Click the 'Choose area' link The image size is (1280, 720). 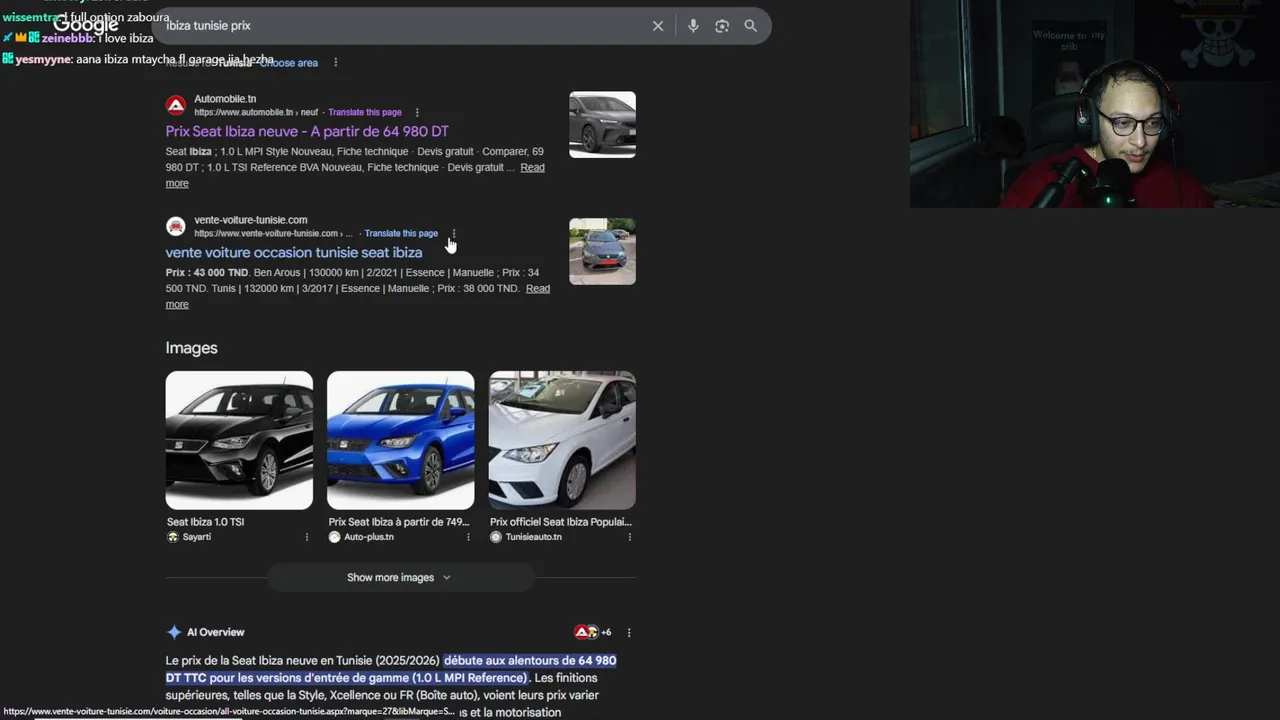point(289,63)
